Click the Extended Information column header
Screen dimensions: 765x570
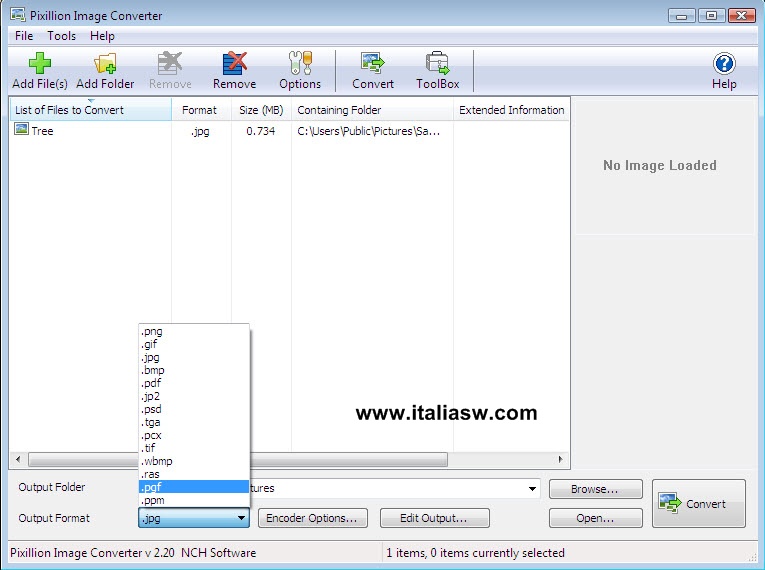[511, 110]
